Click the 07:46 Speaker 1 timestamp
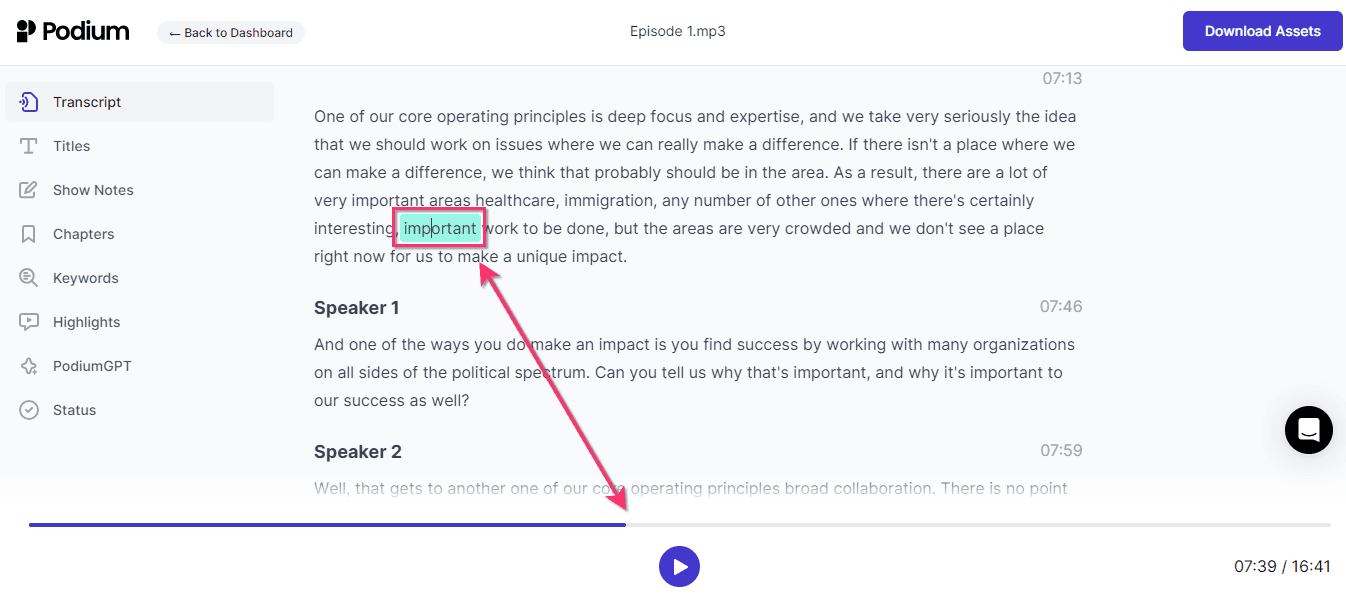1346x599 pixels. [x=1063, y=306]
